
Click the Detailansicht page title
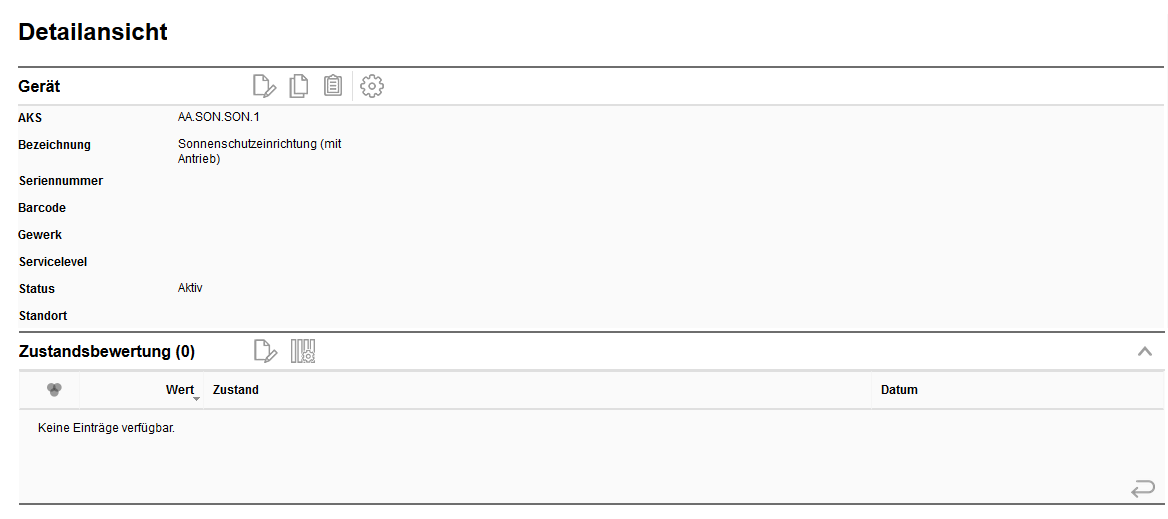pos(93,32)
